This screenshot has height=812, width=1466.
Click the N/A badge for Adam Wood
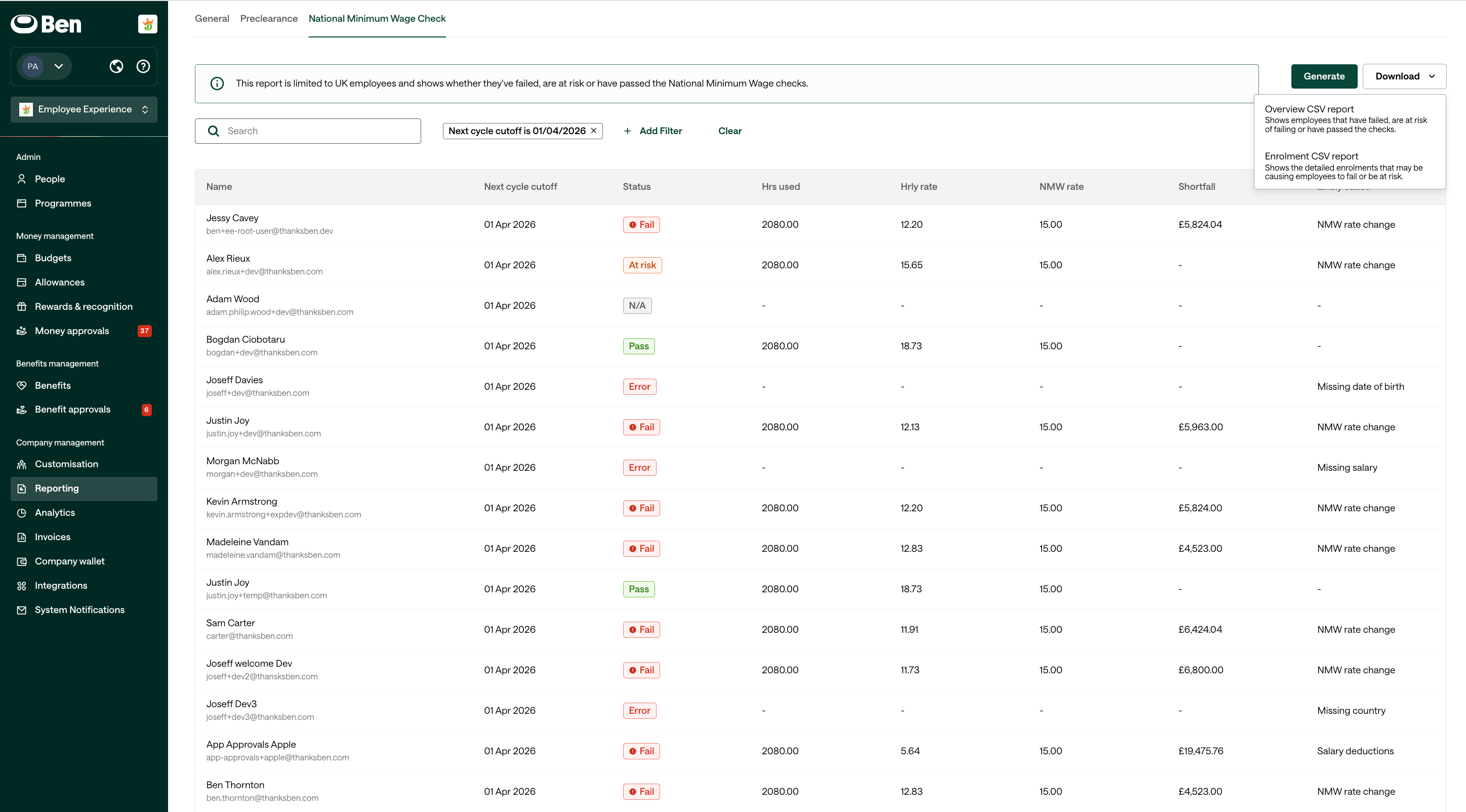(x=637, y=306)
